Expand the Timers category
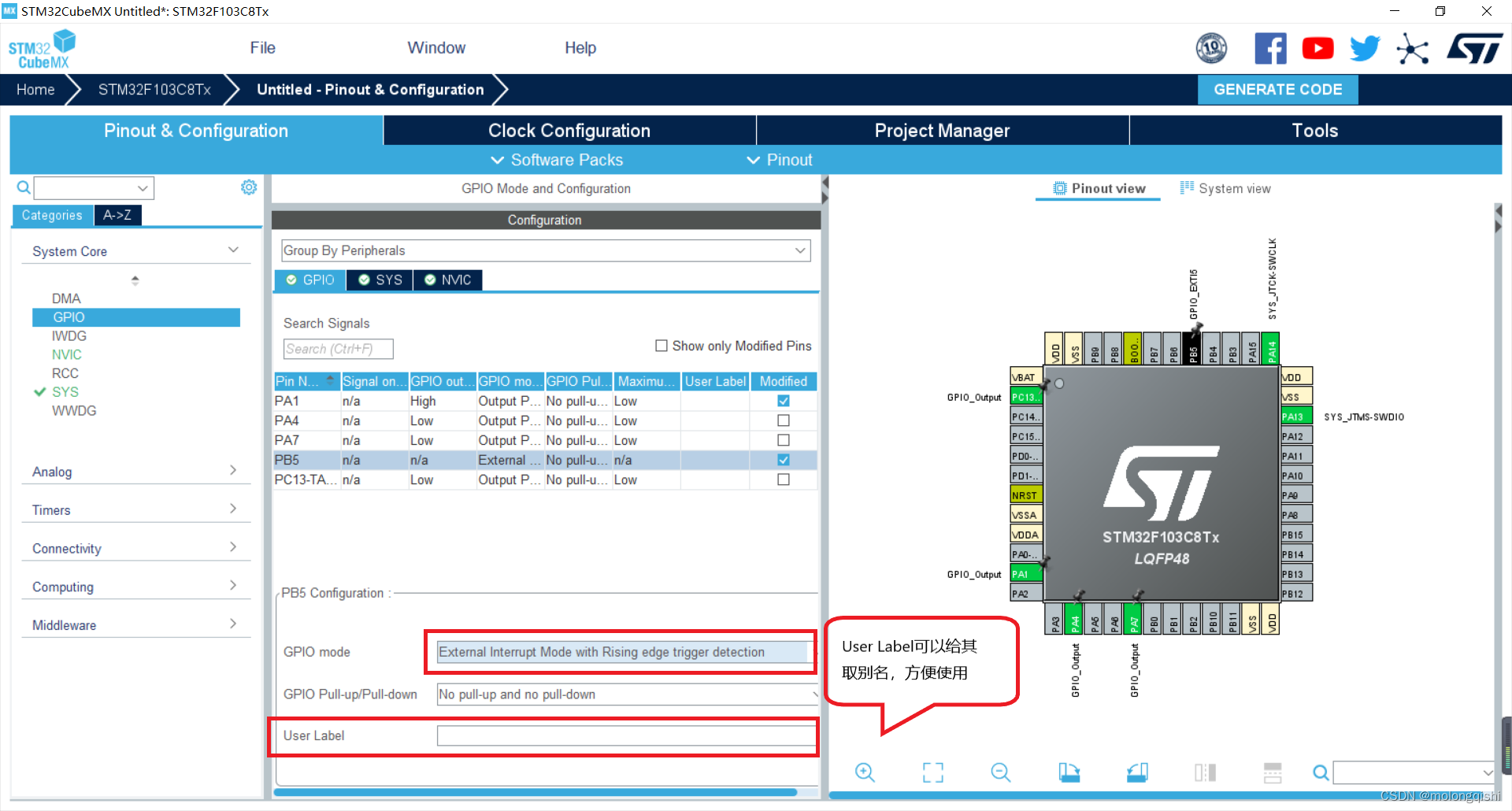 click(x=135, y=510)
